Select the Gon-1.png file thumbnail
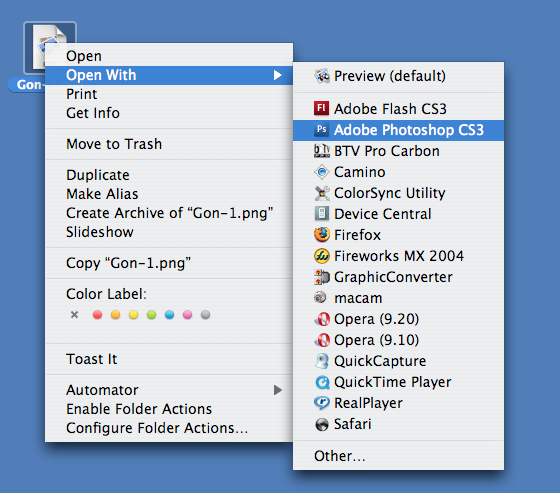 click(x=50, y=48)
